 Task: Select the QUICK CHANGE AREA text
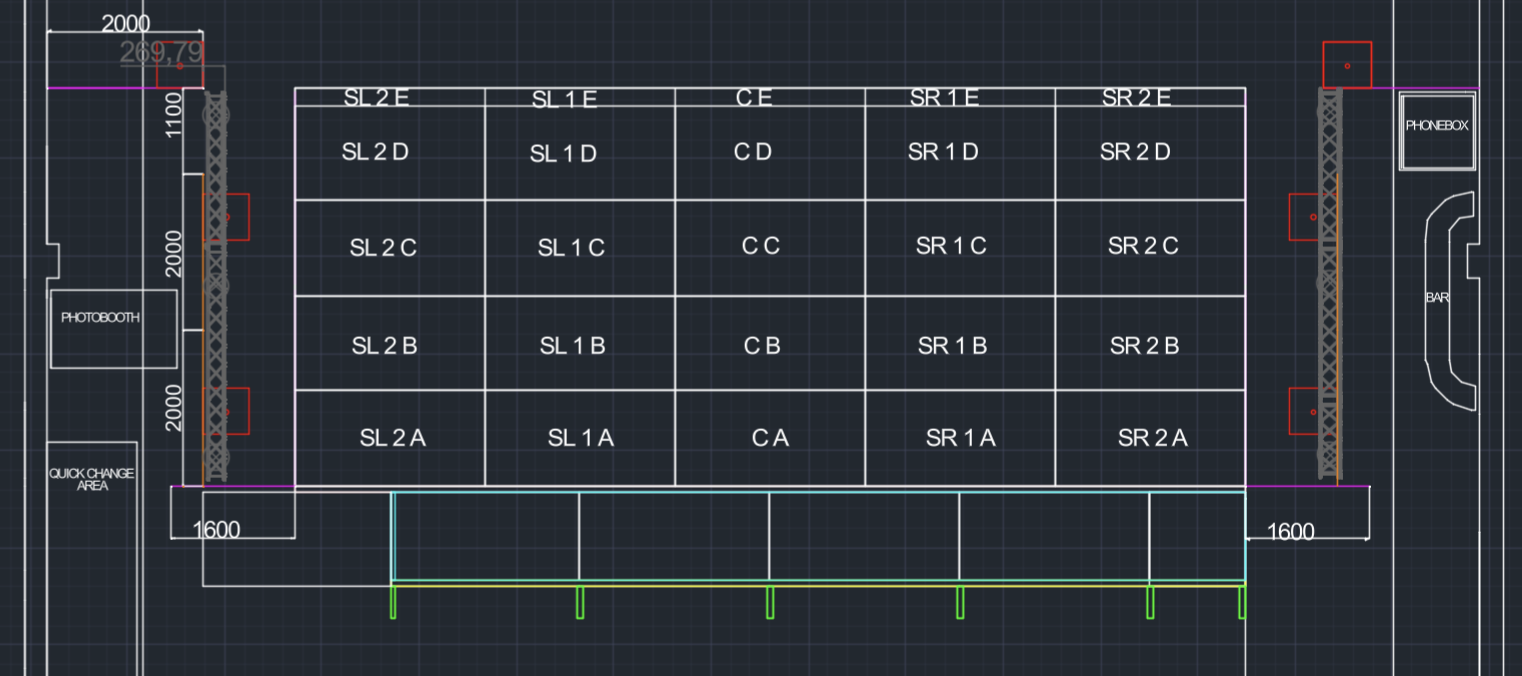pos(92,479)
